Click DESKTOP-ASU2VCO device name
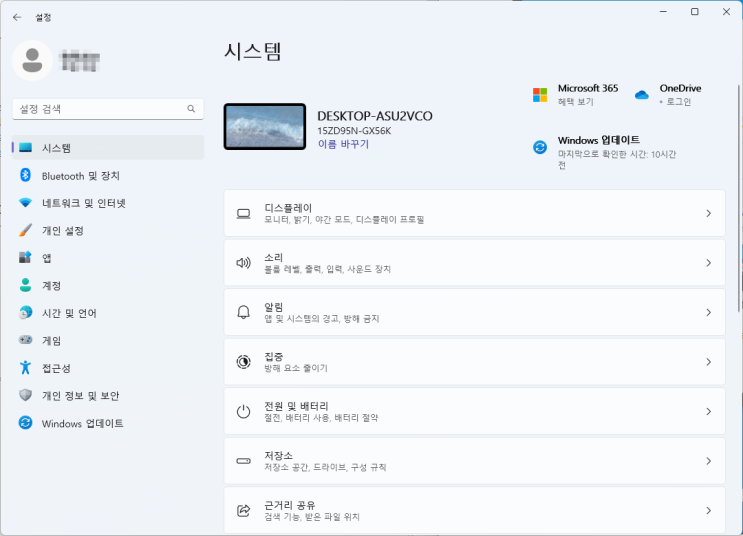The height and width of the screenshot is (536, 743). click(375, 116)
